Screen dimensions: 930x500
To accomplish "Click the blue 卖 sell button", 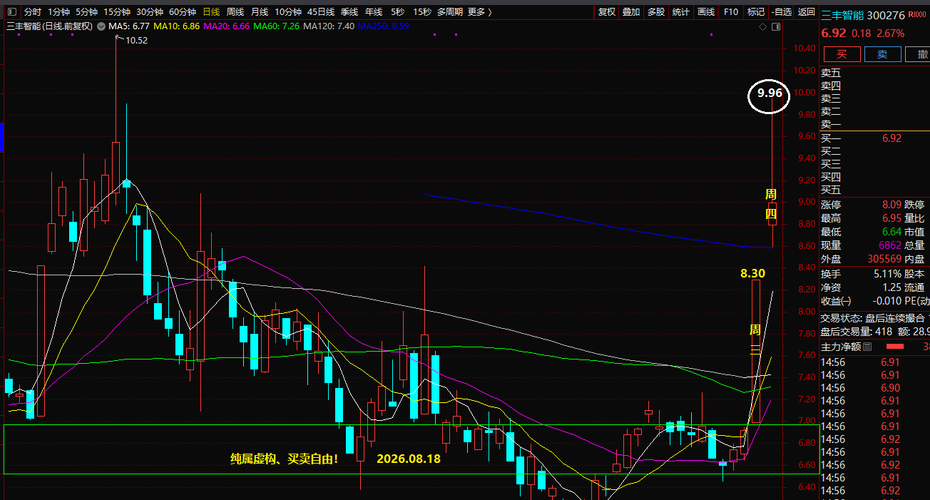I will 882,55.
